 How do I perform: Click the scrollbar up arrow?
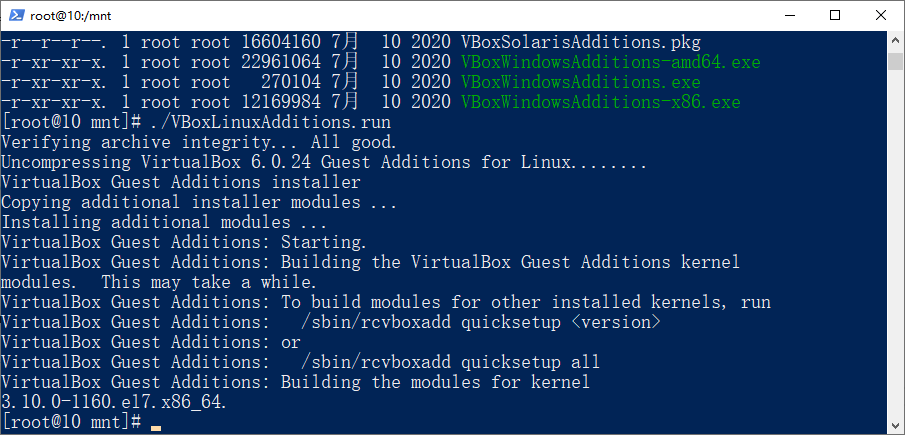point(895,41)
